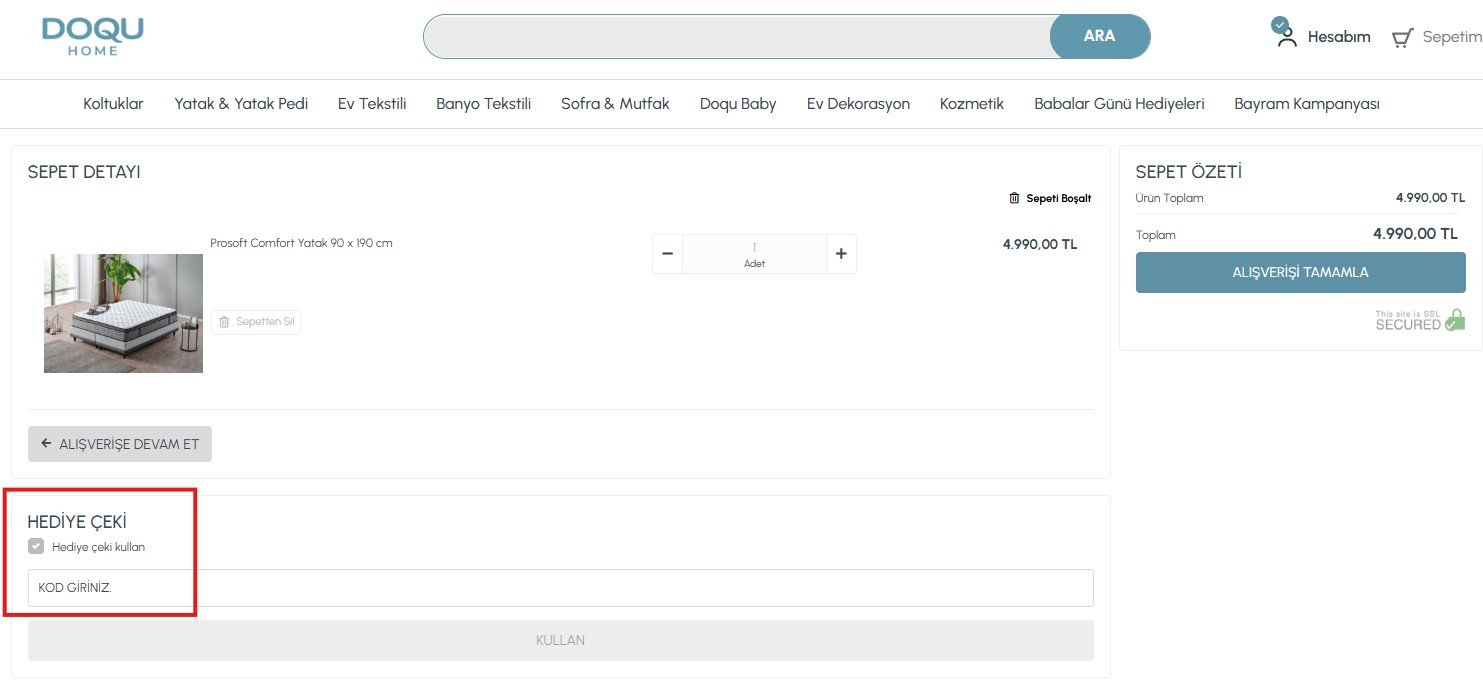Viewport: 1483px width, 693px height.
Task: Click the Sepetten Sil trash button
Action: tap(256, 322)
